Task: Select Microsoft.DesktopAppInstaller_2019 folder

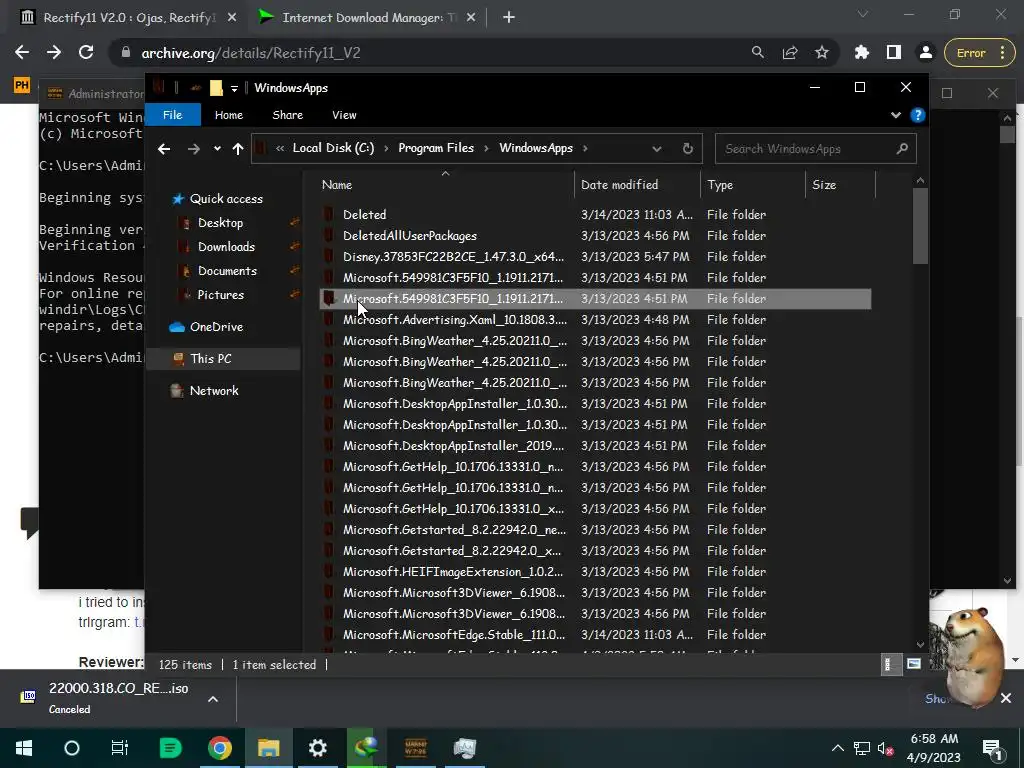Action: pos(595,445)
